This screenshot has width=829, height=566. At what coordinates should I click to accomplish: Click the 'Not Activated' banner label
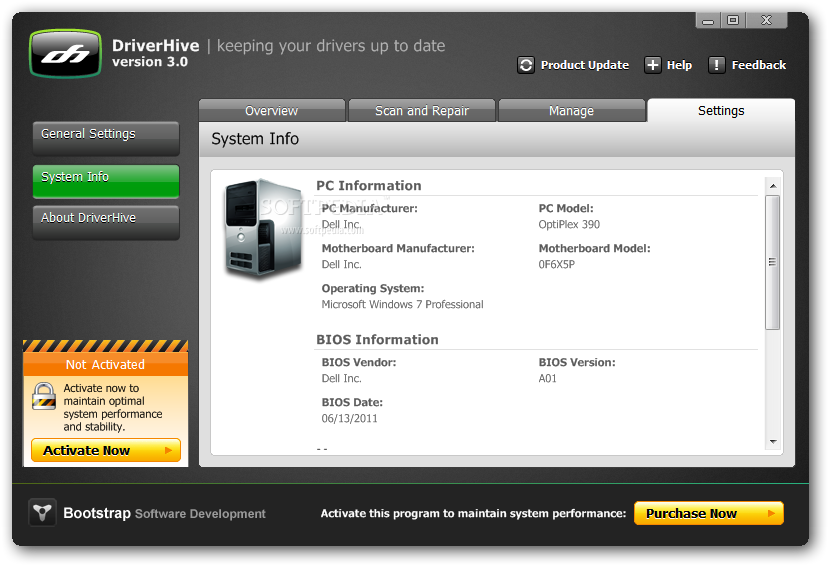(105, 365)
